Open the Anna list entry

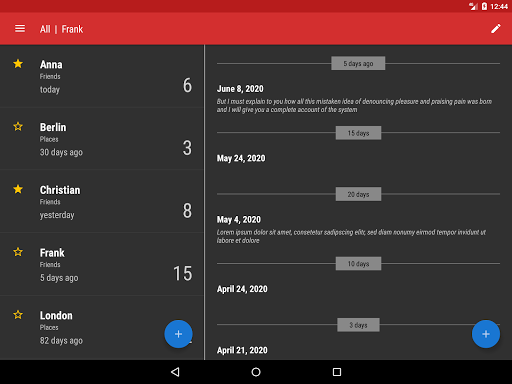[102, 76]
